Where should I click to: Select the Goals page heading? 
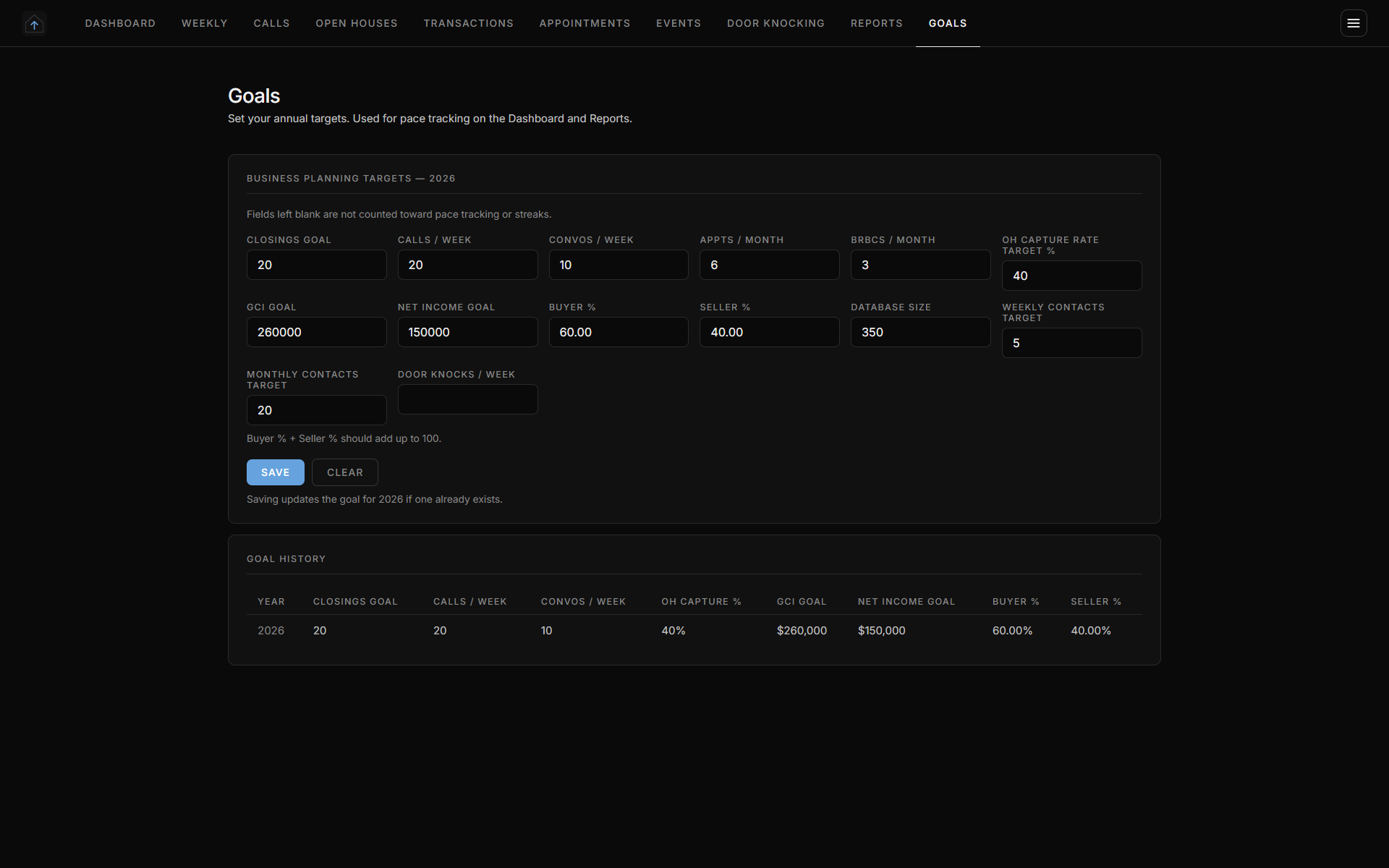coord(254,95)
